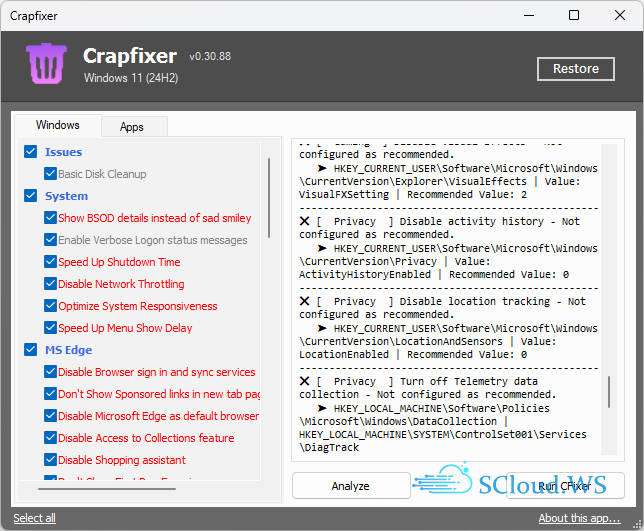Screen dimensions: 644x531
Task: Select the Issues tree label
Action: (x=63, y=152)
